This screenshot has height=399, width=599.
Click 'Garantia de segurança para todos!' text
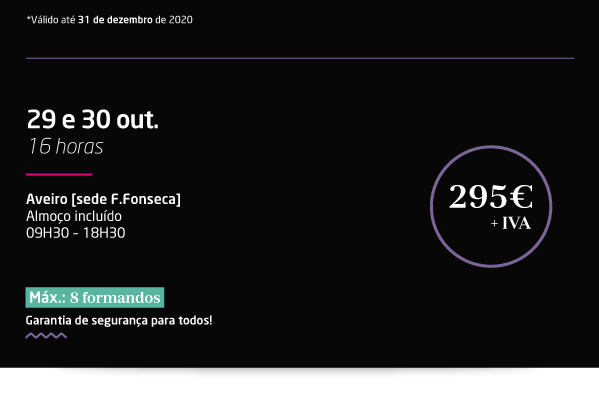click(119, 321)
